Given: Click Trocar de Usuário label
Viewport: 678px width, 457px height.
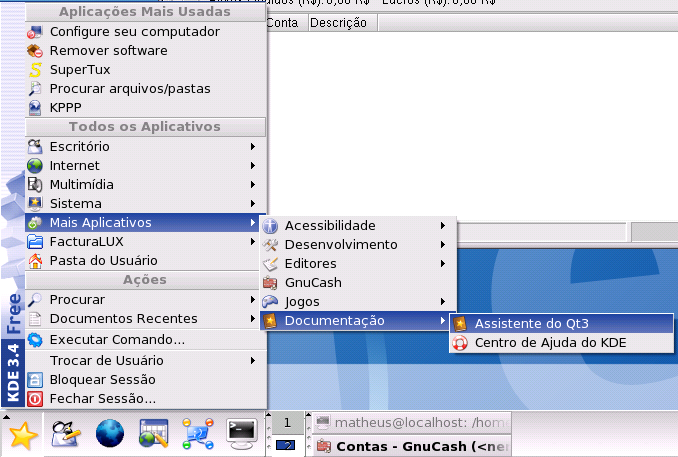Looking at the screenshot, I should click(x=106, y=361).
